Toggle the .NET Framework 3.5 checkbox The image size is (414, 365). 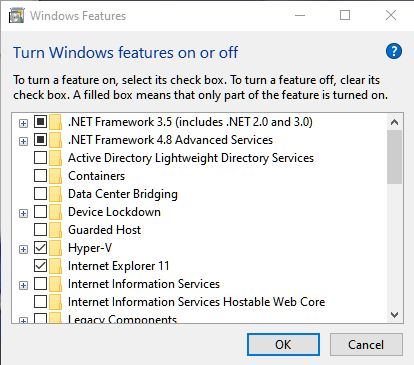[40, 122]
